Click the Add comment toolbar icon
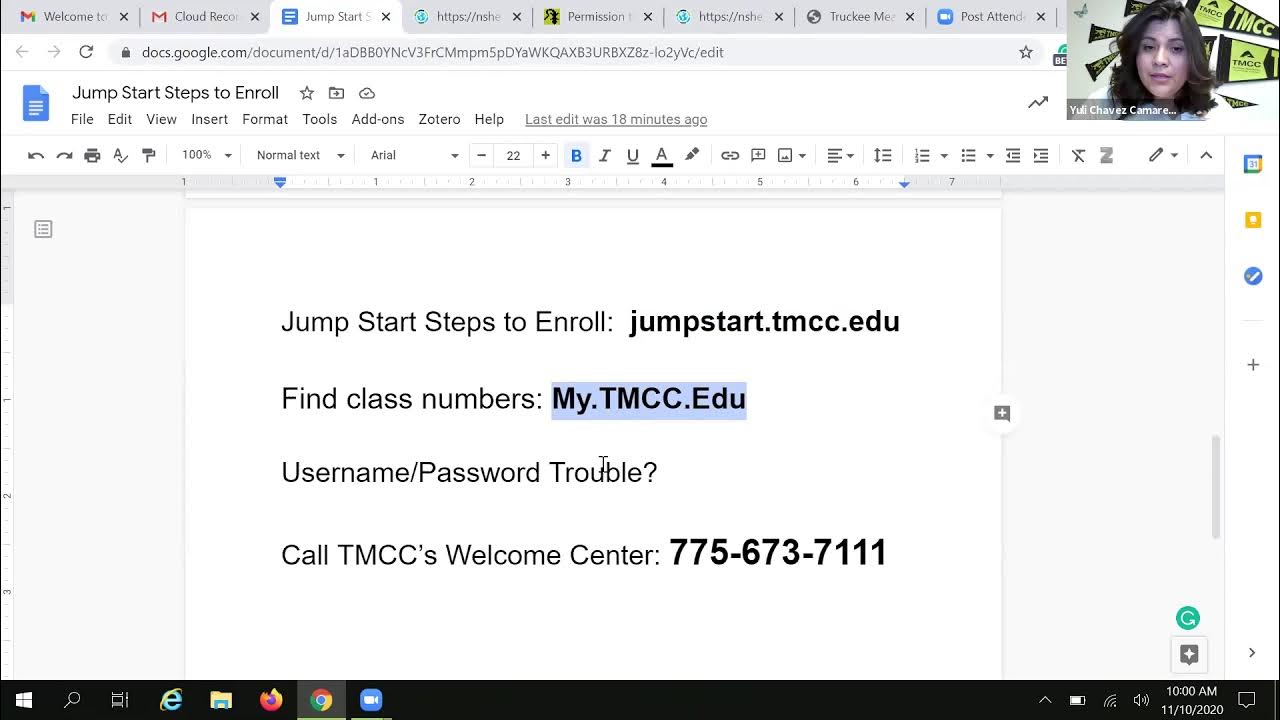This screenshot has width=1280, height=720. coord(758,155)
